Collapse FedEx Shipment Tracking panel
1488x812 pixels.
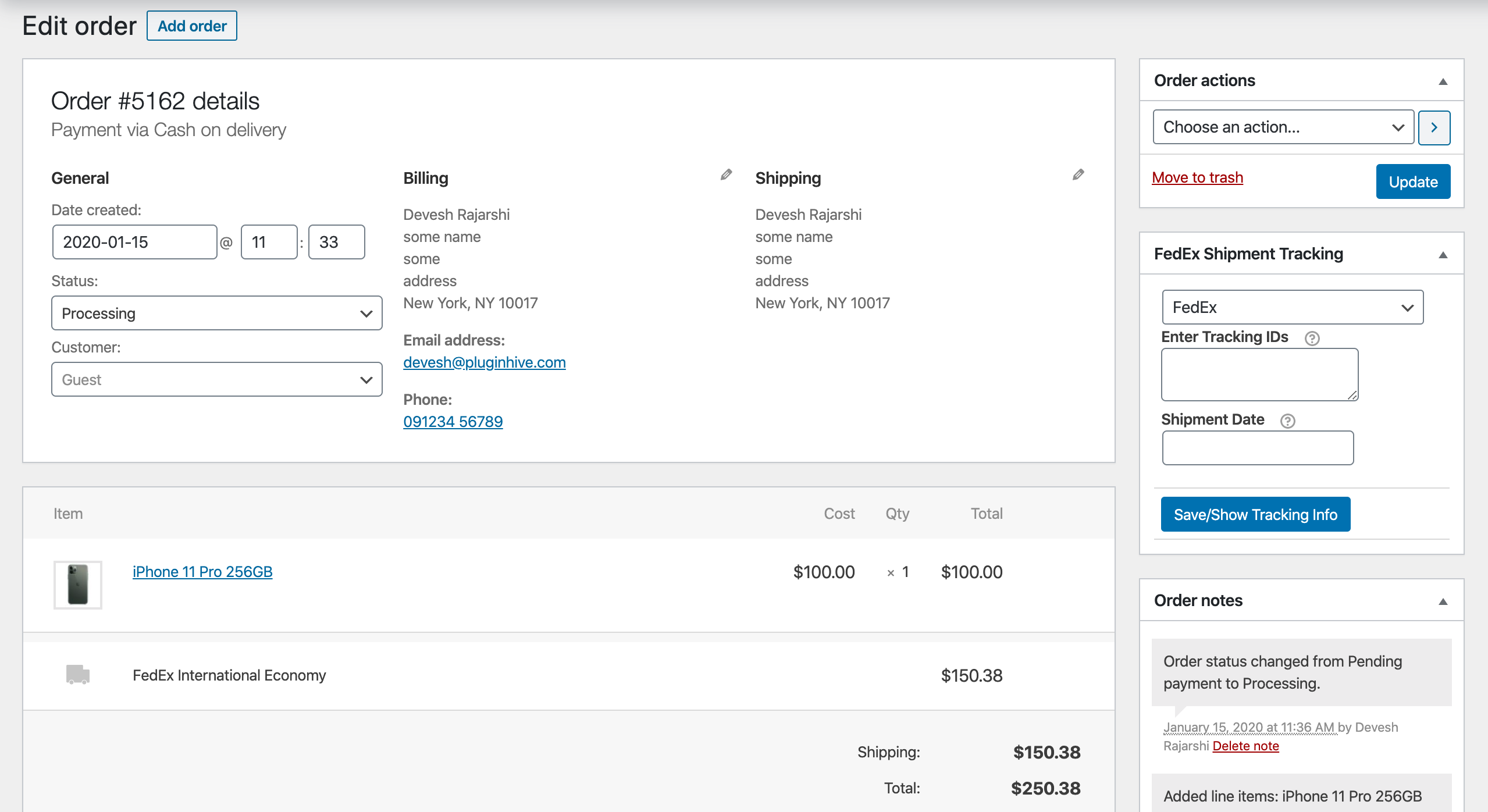point(1443,255)
